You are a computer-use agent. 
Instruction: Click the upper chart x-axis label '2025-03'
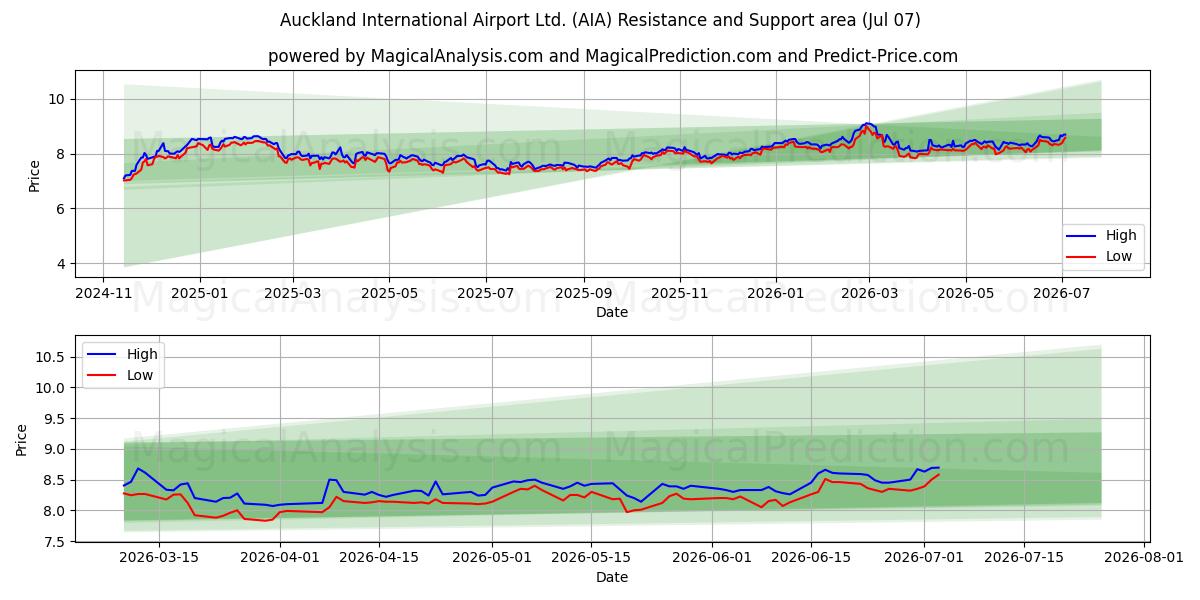293,293
